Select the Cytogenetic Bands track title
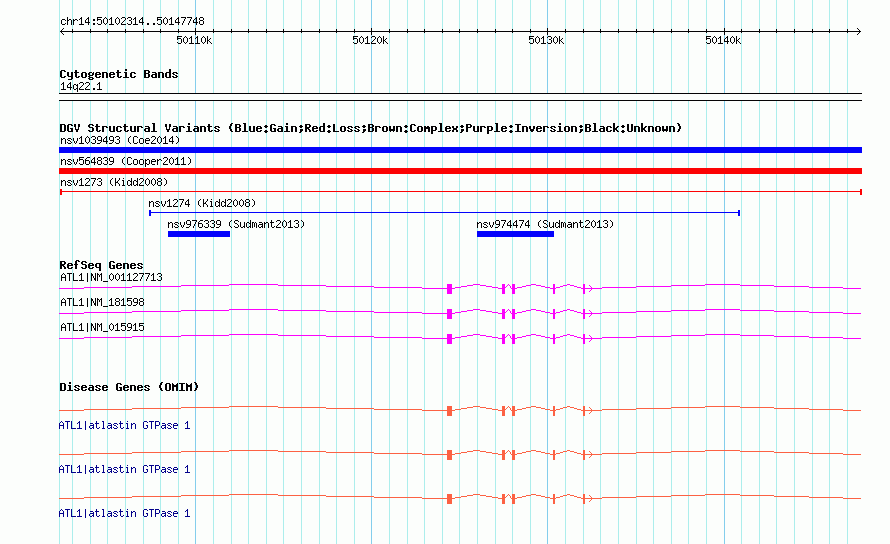The width and height of the screenshot is (890, 544). tap(119, 74)
